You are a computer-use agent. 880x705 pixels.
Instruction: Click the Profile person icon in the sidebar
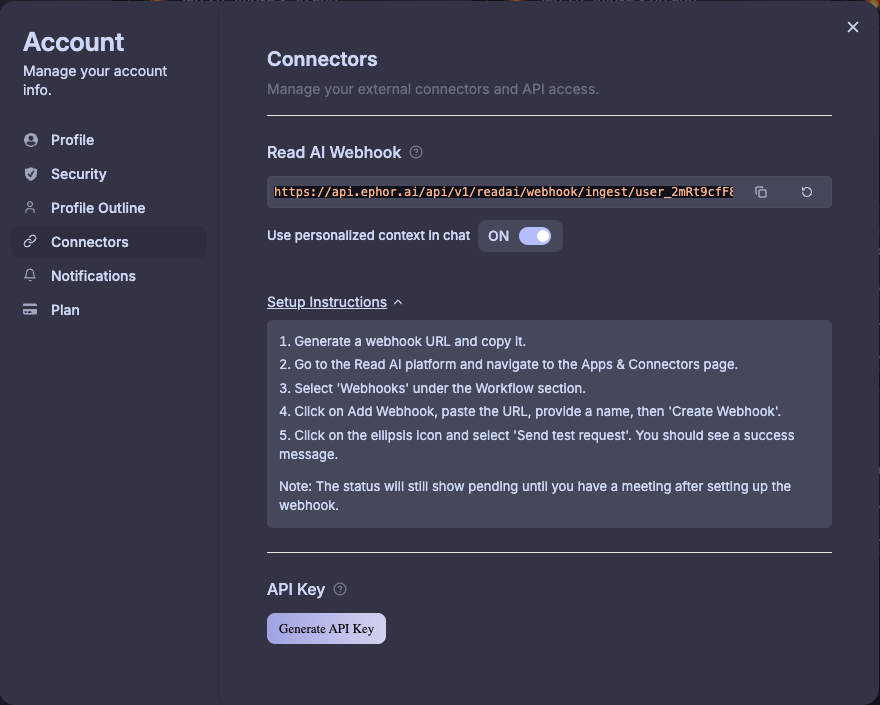click(x=31, y=140)
